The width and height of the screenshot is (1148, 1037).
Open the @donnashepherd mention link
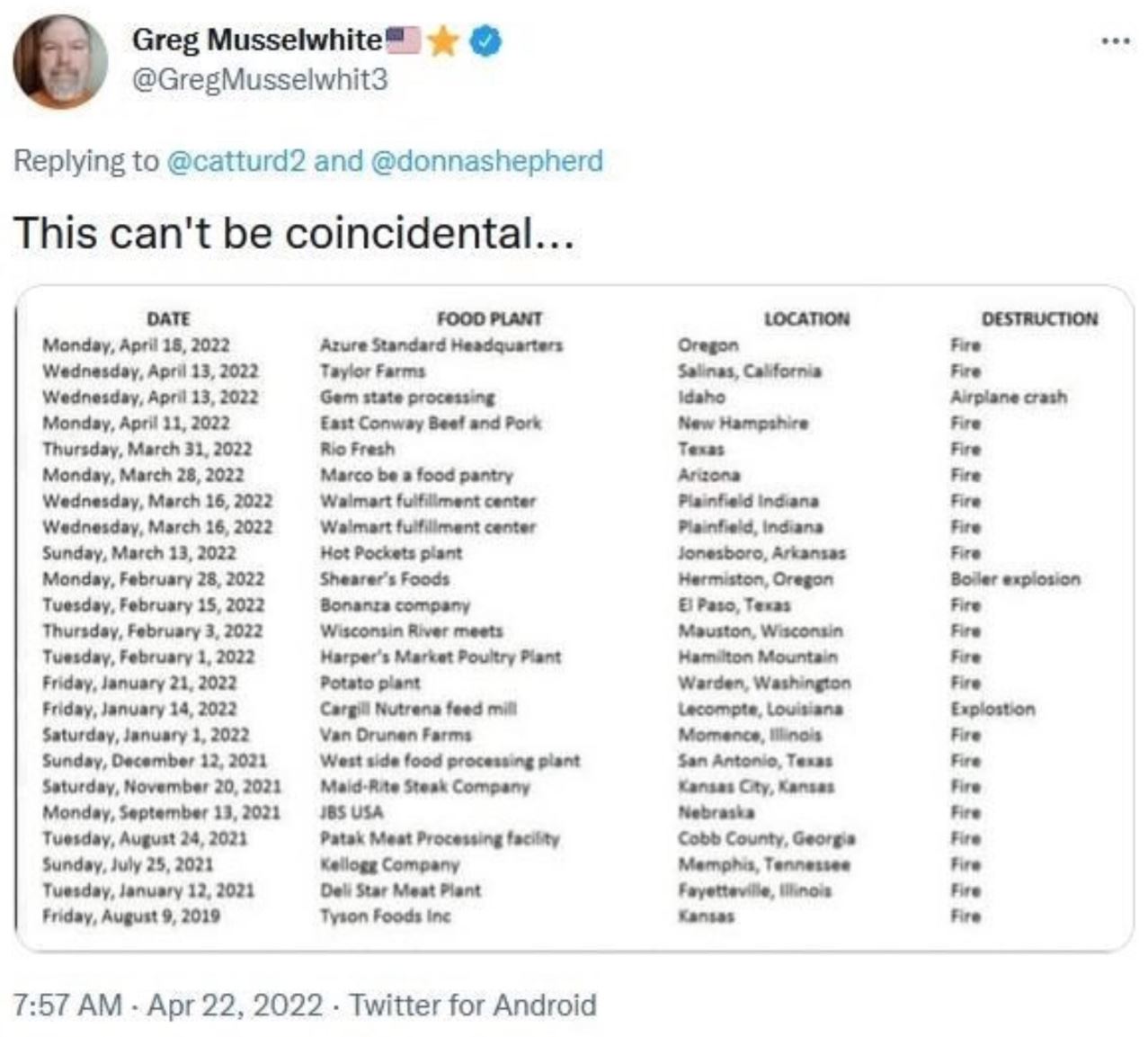(486, 161)
